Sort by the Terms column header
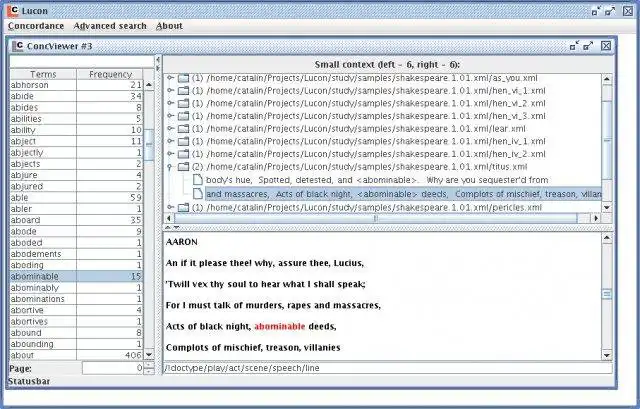This screenshot has width=640, height=409. [x=43, y=74]
